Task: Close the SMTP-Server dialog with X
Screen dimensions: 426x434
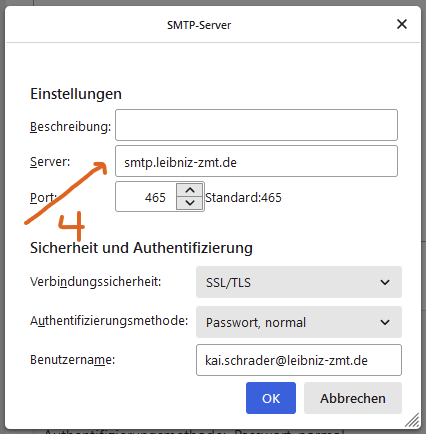Action: [x=402, y=24]
